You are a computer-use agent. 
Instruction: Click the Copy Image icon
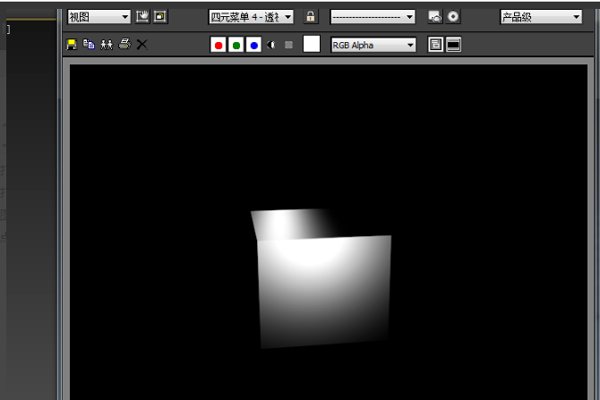(x=89, y=45)
